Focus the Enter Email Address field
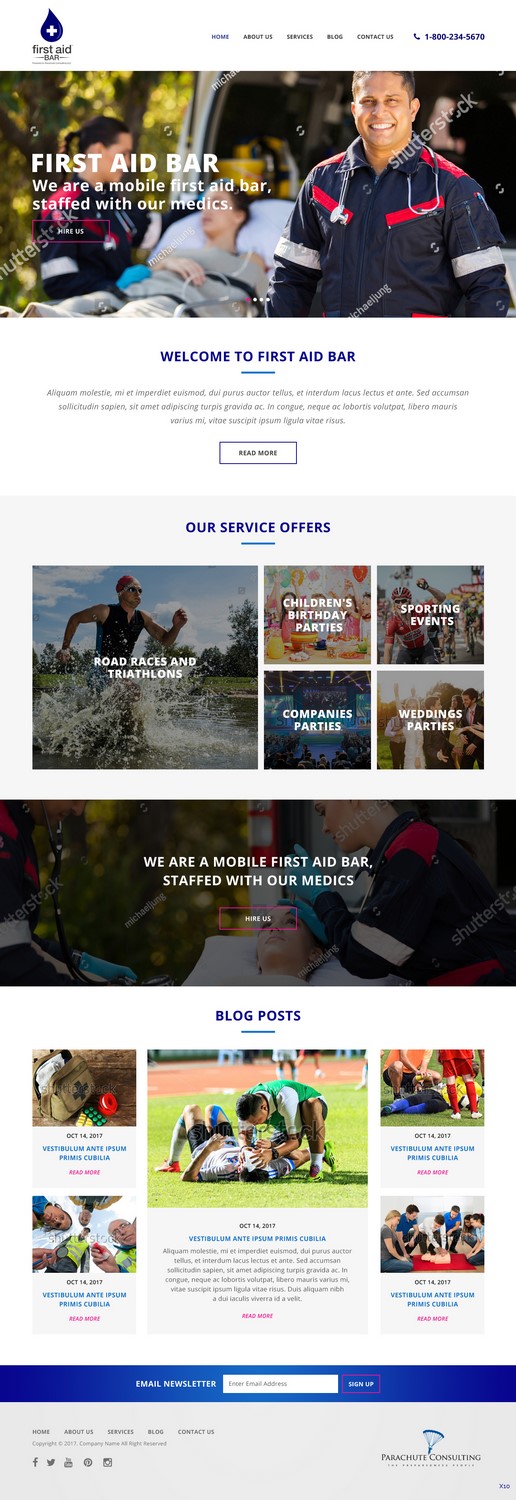516x1500 pixels. (280, 1384)
